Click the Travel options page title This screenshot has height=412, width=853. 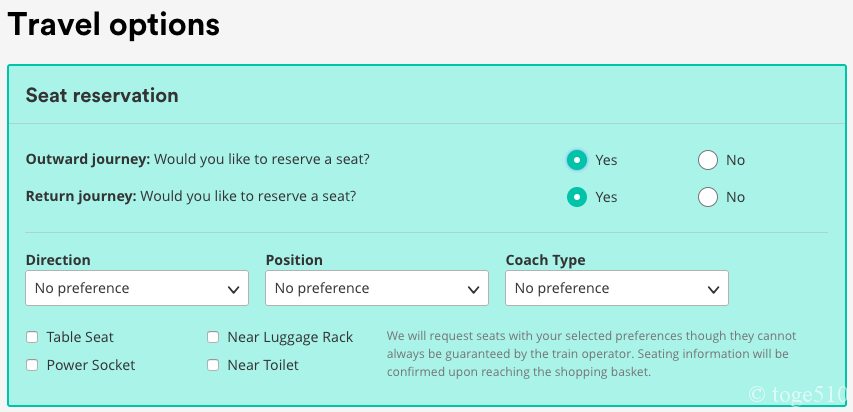(x=114, y=24)
